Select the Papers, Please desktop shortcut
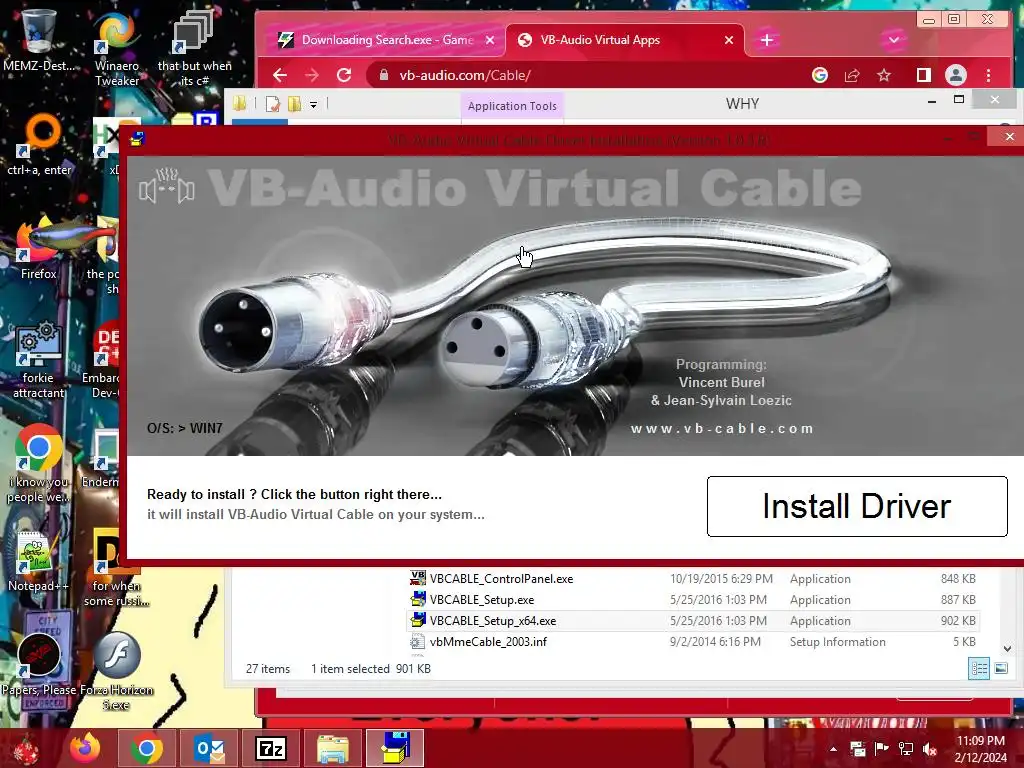The height and width of the screenshot is (768, 1024). click(39, 665)
